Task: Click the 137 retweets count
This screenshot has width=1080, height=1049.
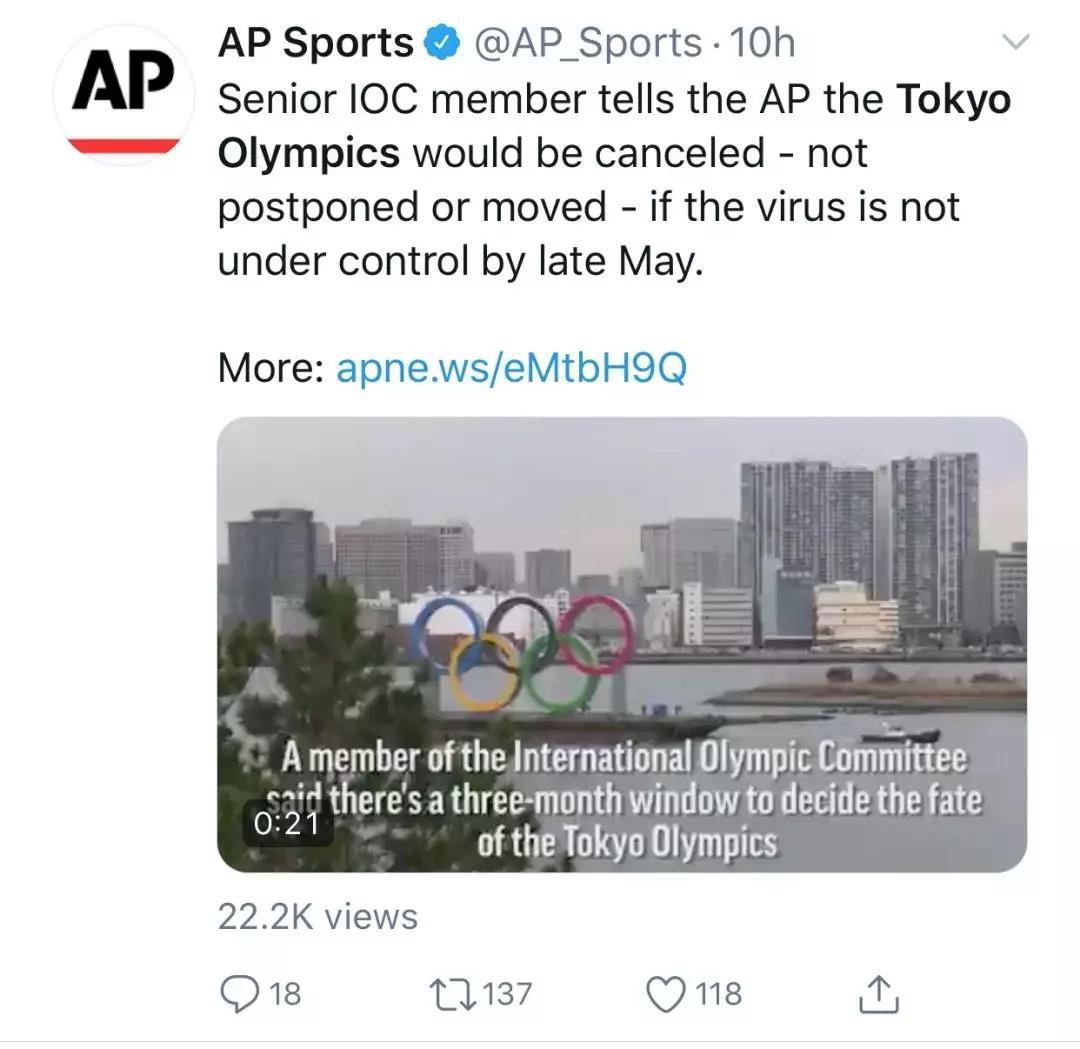Action: pos(507,993)
